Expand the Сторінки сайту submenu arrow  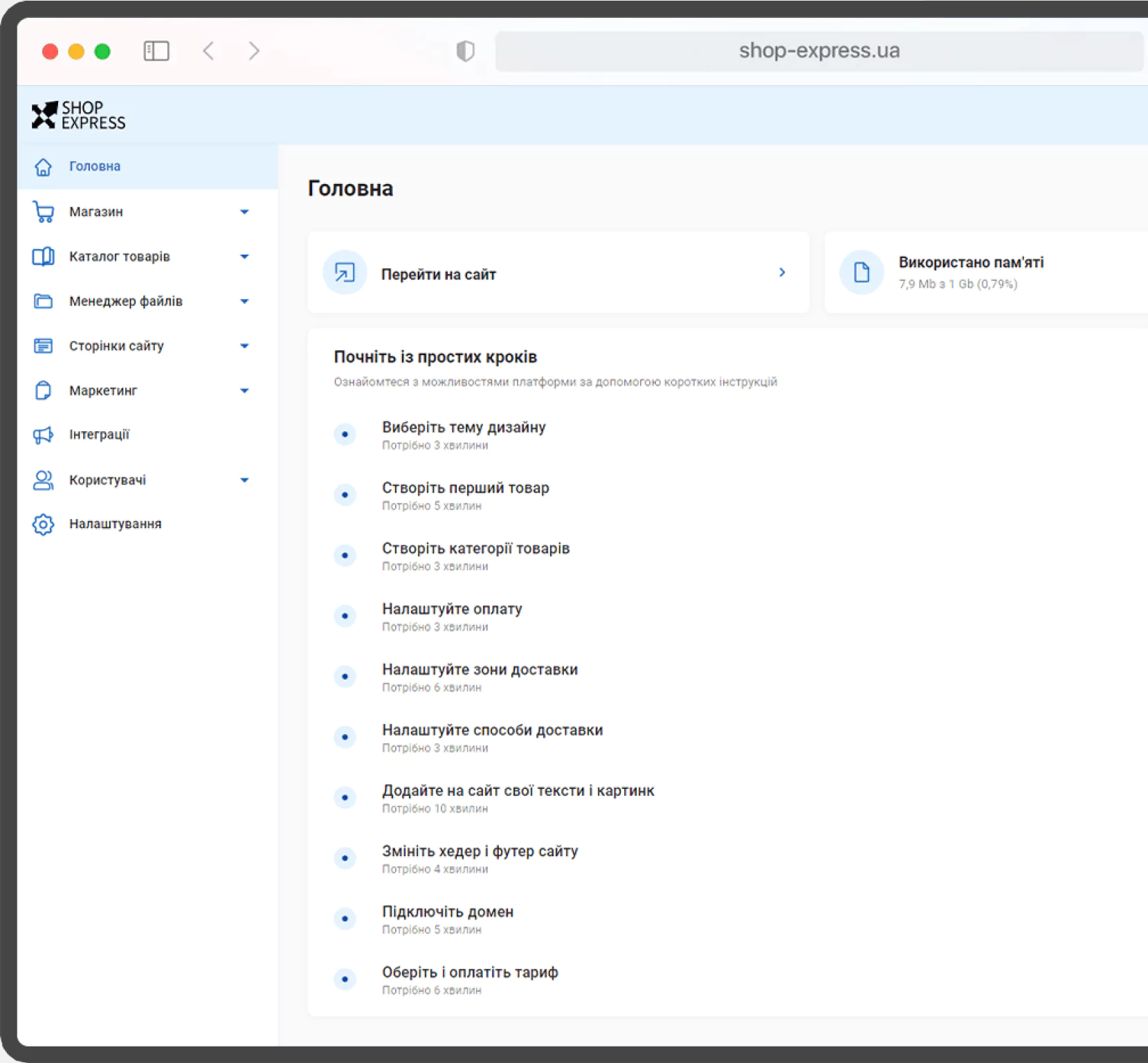click(244, 346)
